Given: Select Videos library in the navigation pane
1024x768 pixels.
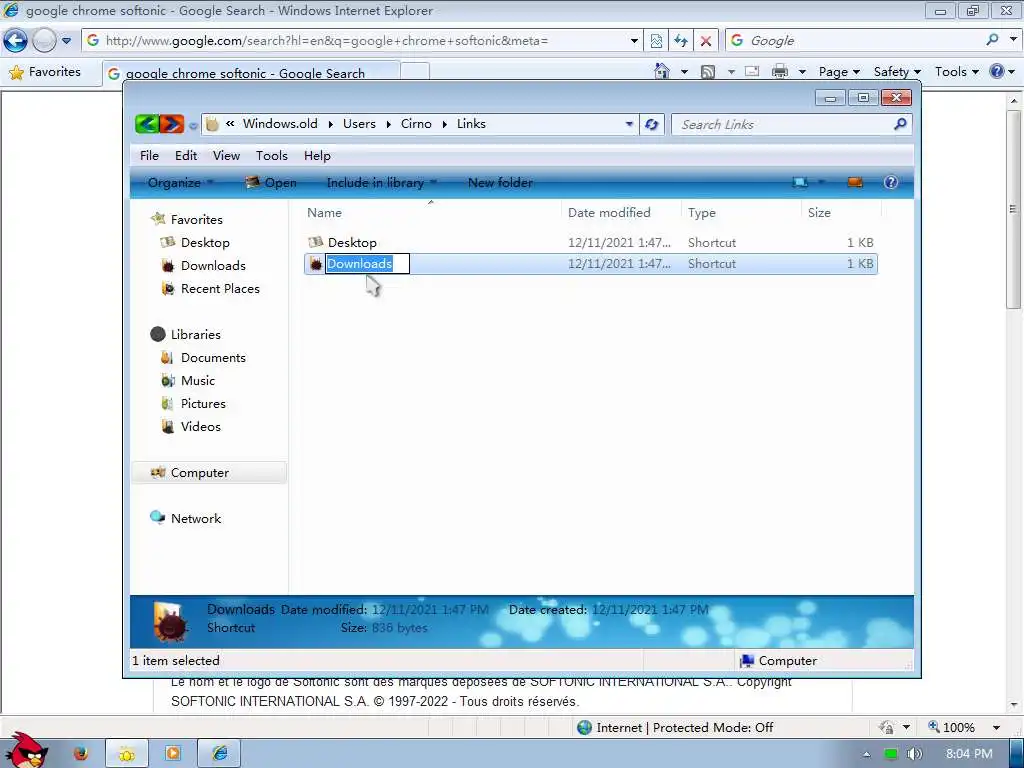Looking at the screenshot, I should pyautogui.click(x=200, y=426).
